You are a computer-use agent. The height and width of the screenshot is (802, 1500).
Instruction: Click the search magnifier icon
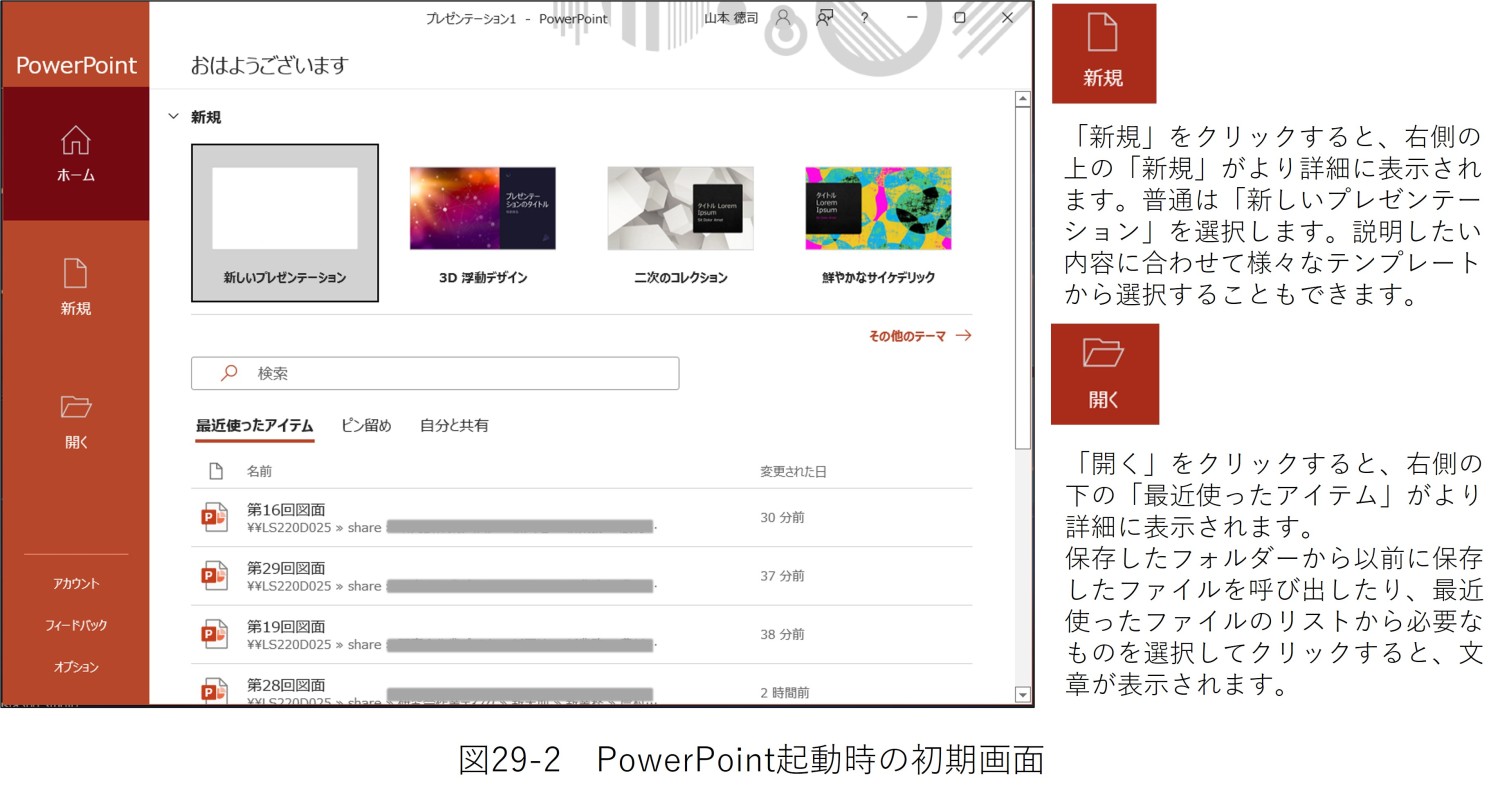[229, 373]
